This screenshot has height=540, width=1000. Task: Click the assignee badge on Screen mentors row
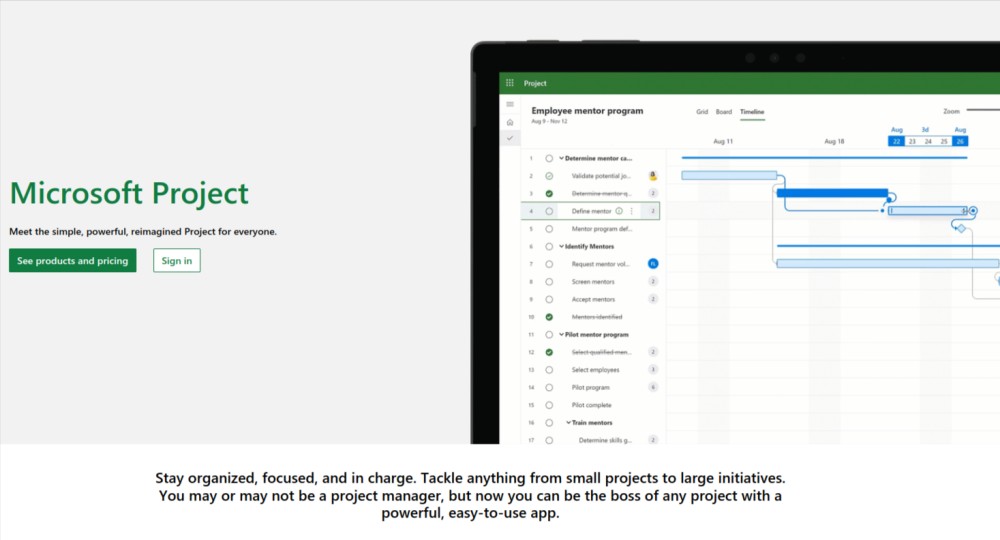click(x=652, y=281)
